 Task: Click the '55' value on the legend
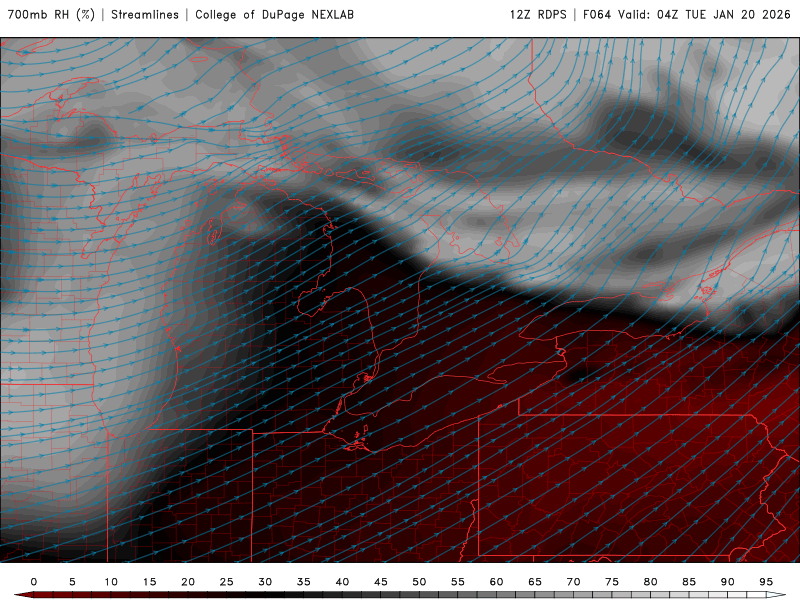pos(458,582)
